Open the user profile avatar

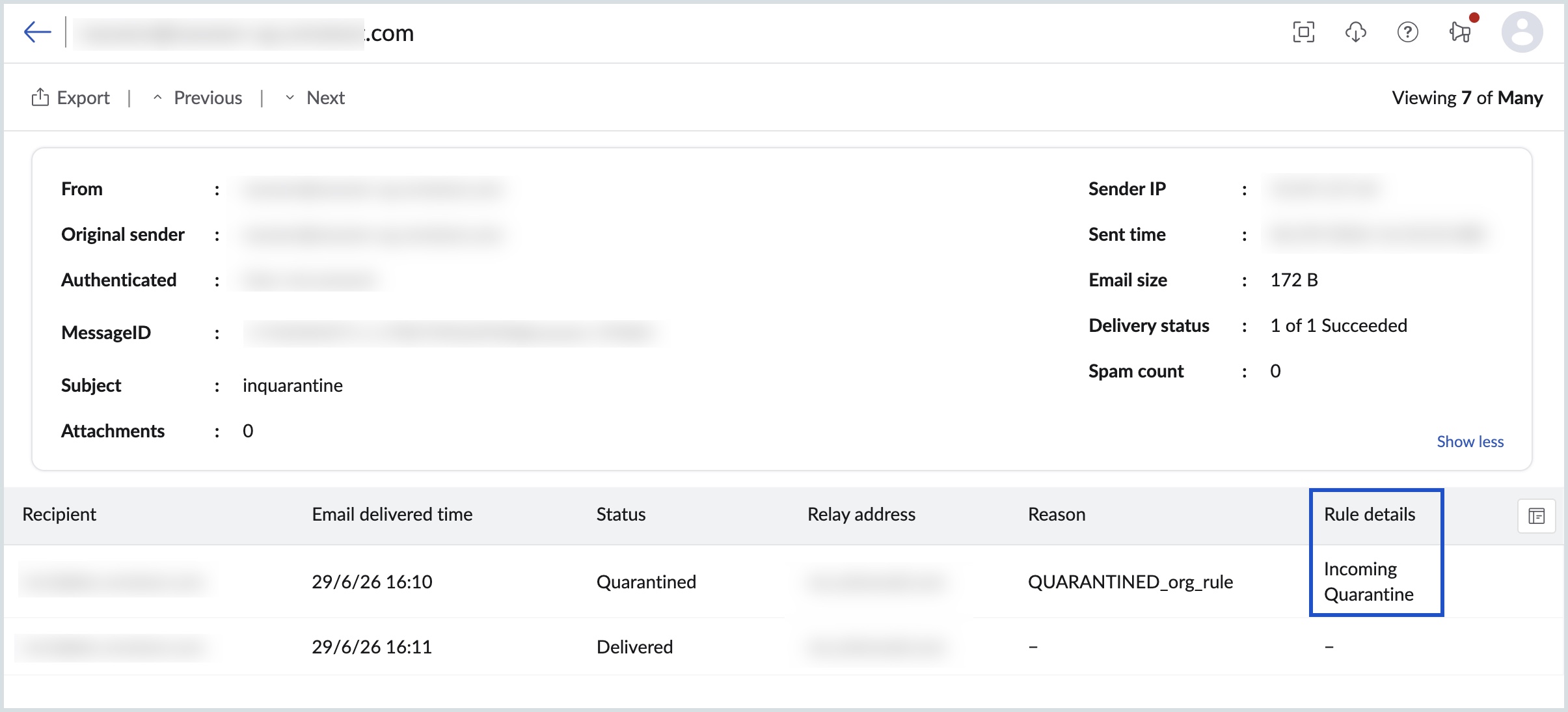(x=1522, y=32)
